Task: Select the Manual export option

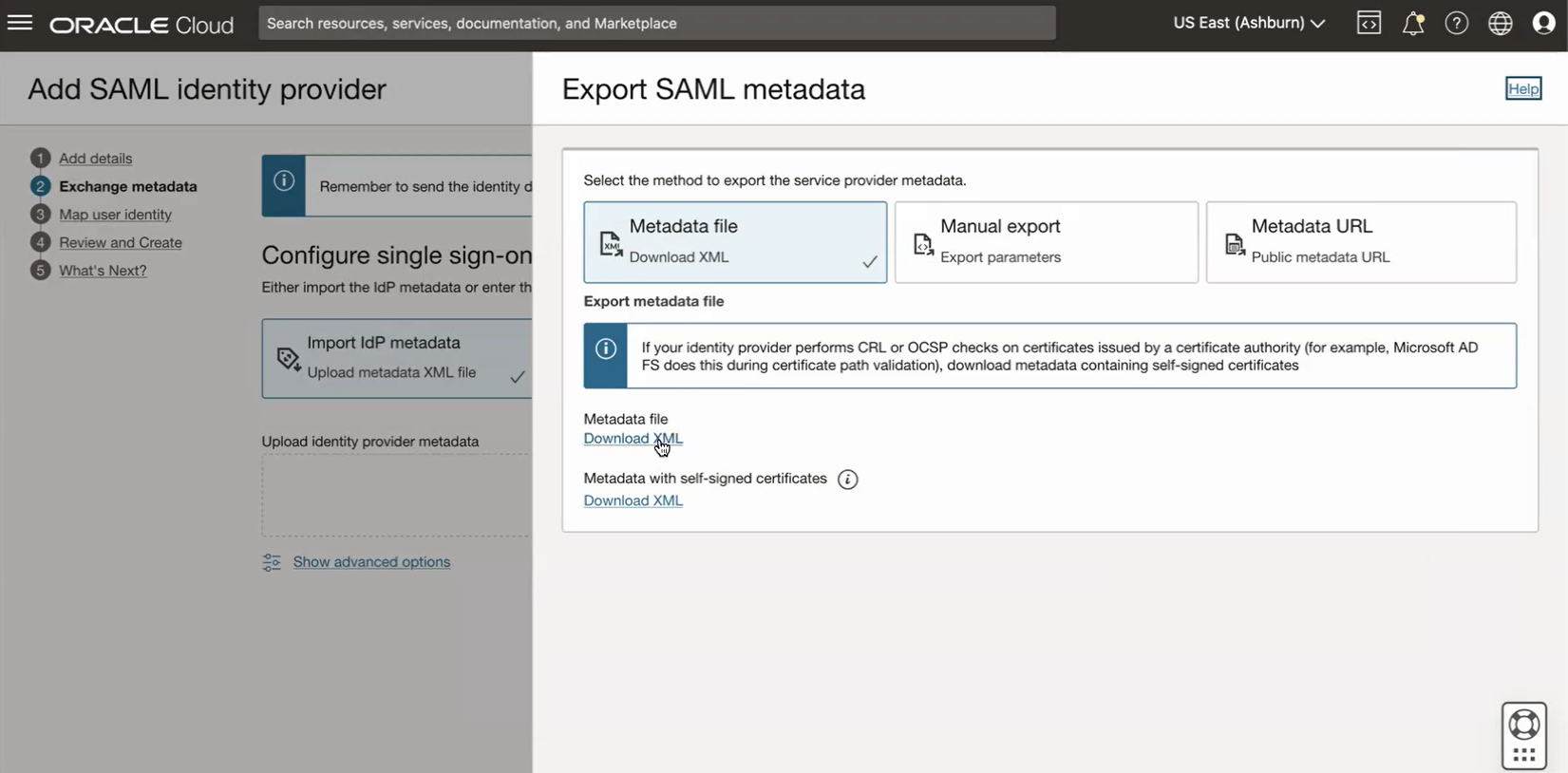Action: click(x=1046, y=241)
